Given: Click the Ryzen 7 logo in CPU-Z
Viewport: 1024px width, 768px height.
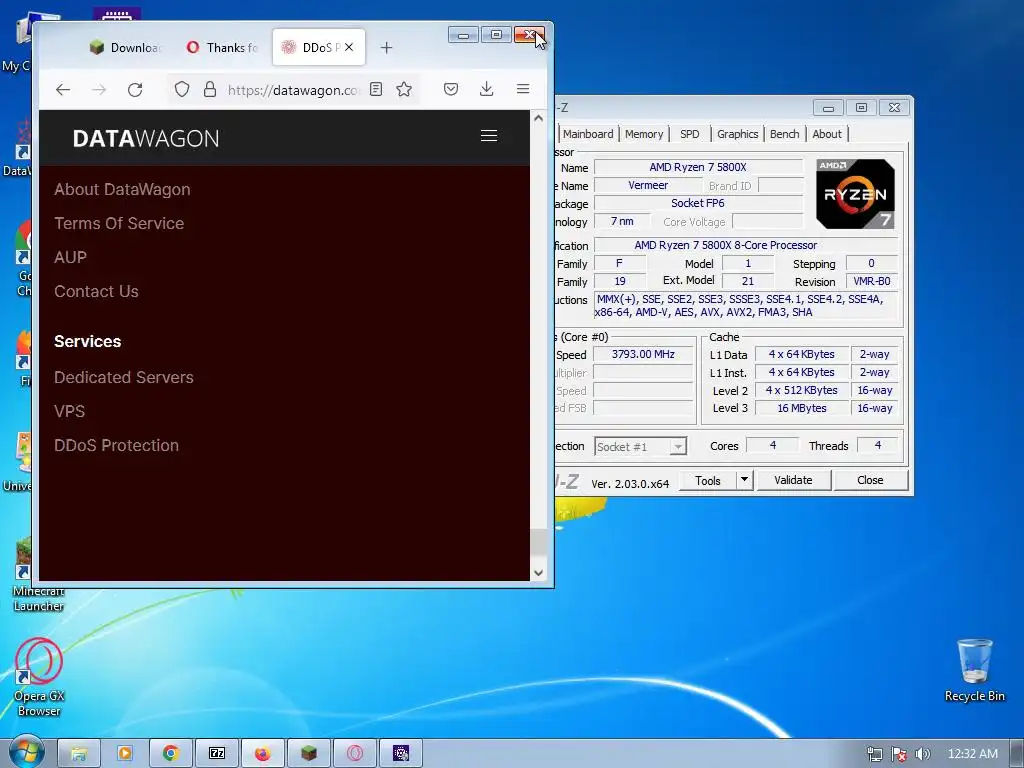Looking at the screenshot, I should 855,194.
